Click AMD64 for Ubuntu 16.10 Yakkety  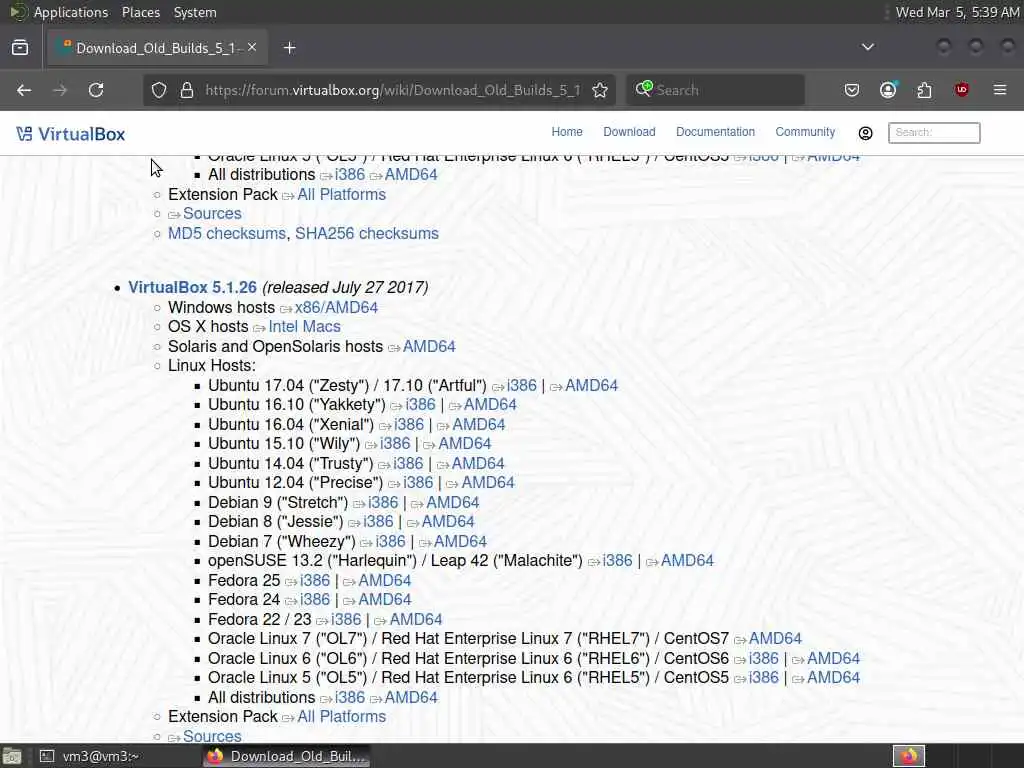(x=490, y=405)
